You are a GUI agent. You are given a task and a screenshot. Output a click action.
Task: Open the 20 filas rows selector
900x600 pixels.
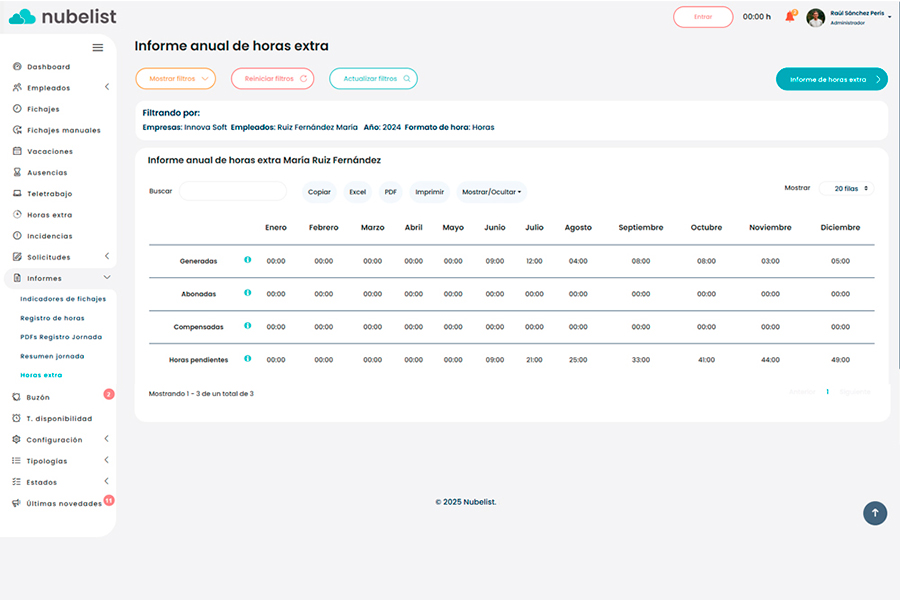[x=846, y=188]
